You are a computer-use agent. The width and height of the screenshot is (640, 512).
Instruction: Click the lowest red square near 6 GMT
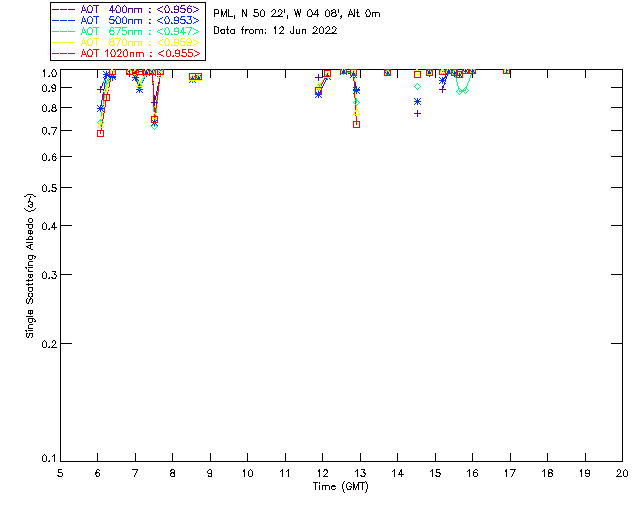click(100, 134)
